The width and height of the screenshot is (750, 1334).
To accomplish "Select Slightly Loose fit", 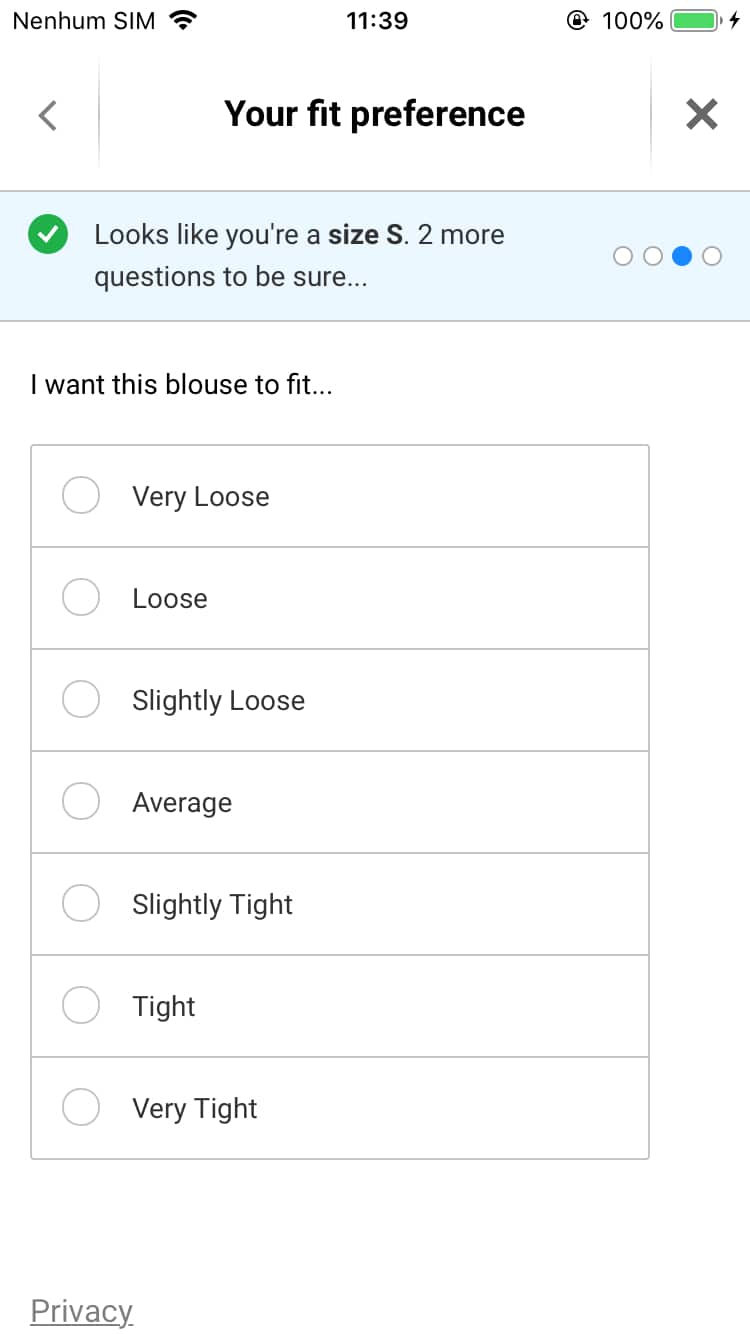I will coord(81,700).
